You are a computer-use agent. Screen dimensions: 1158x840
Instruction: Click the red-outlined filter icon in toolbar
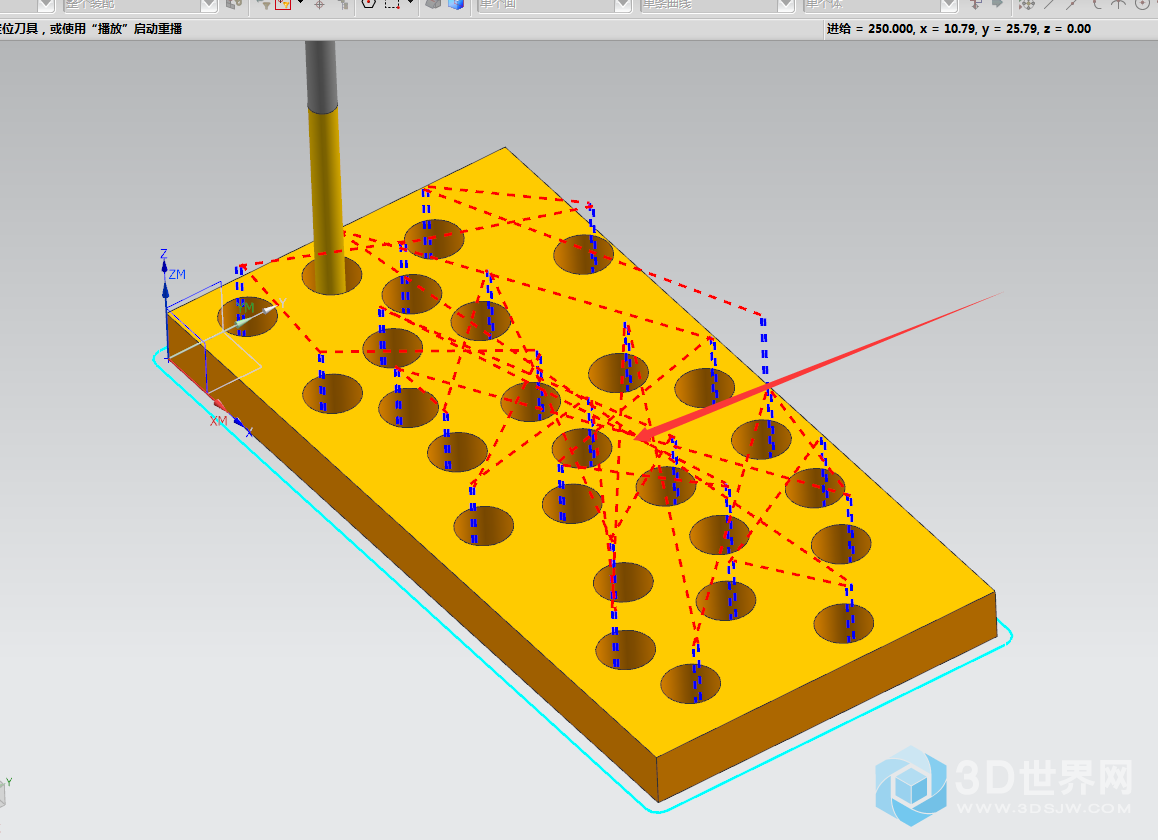click(283, 4)
